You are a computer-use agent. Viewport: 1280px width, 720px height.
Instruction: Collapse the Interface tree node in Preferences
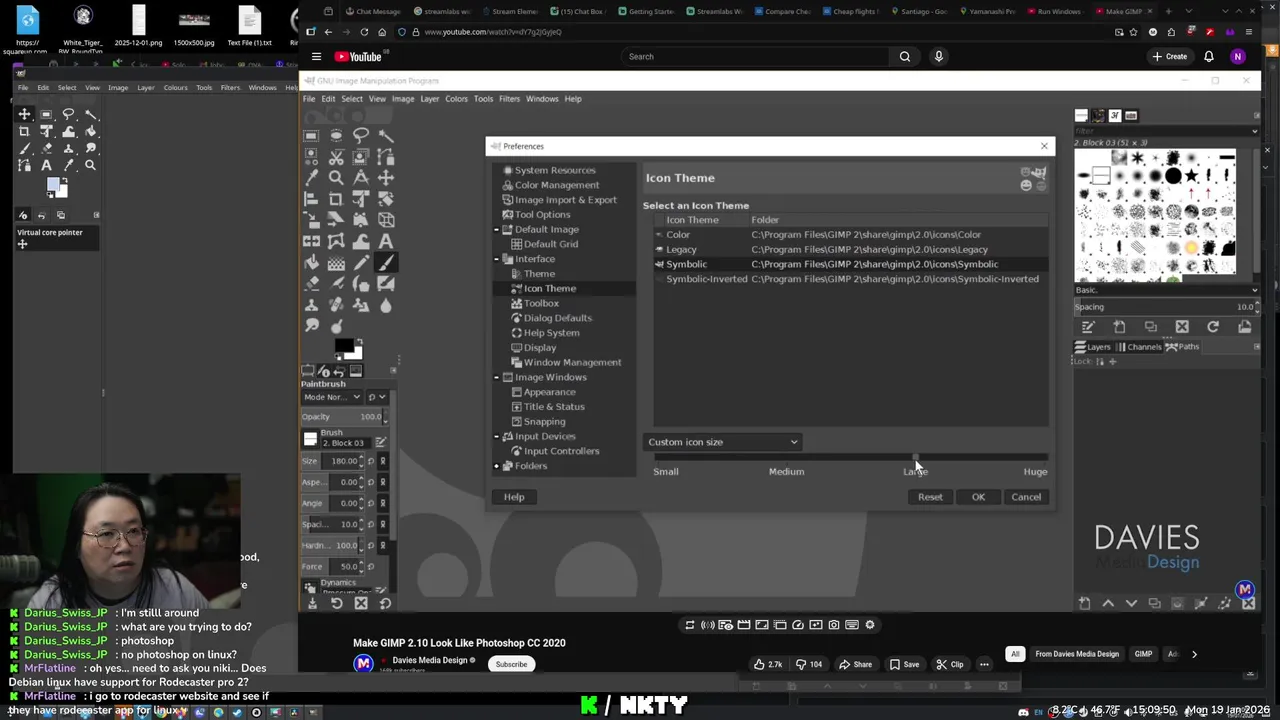496,259
